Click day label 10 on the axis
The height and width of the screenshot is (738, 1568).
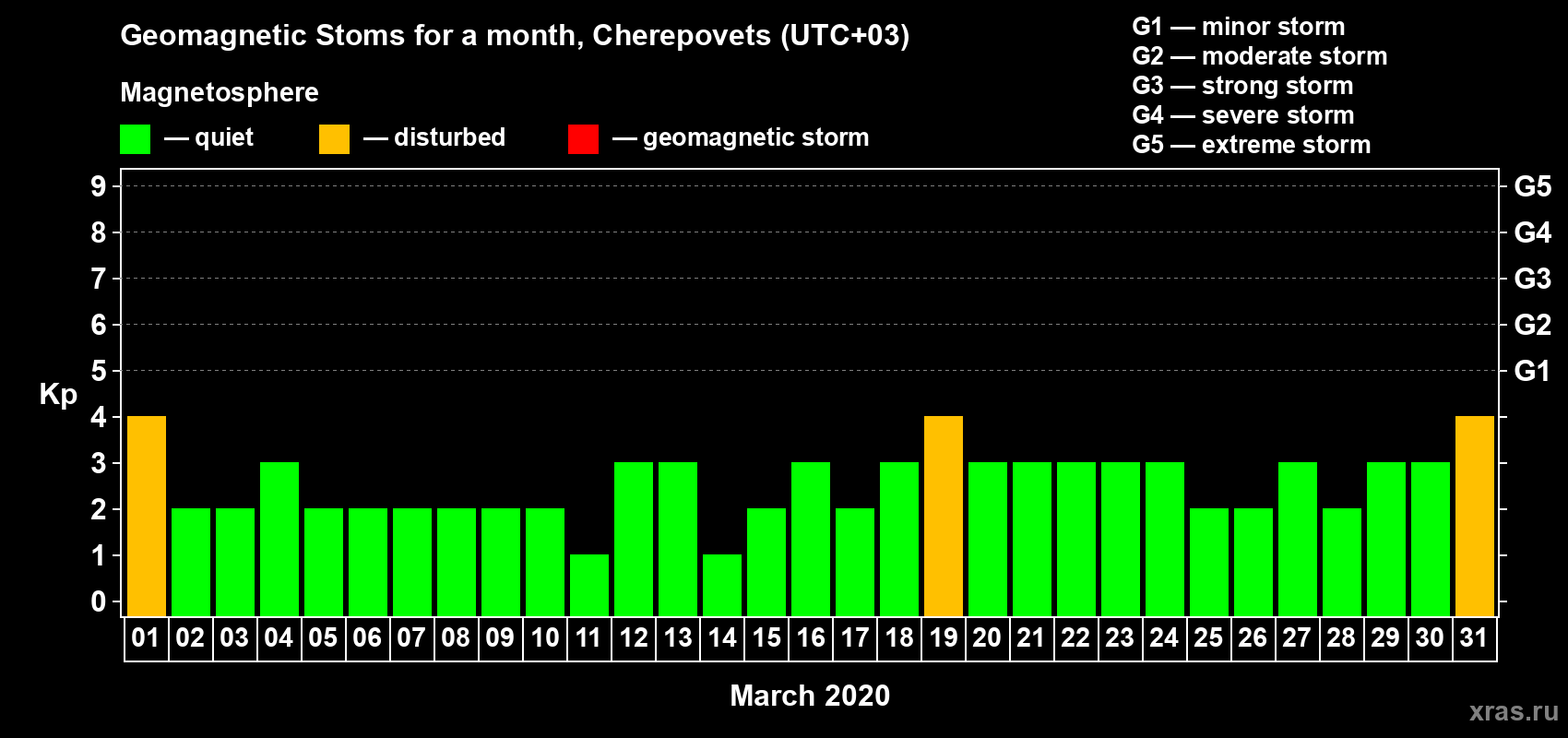pyautogui.click(x=544, y=637)
